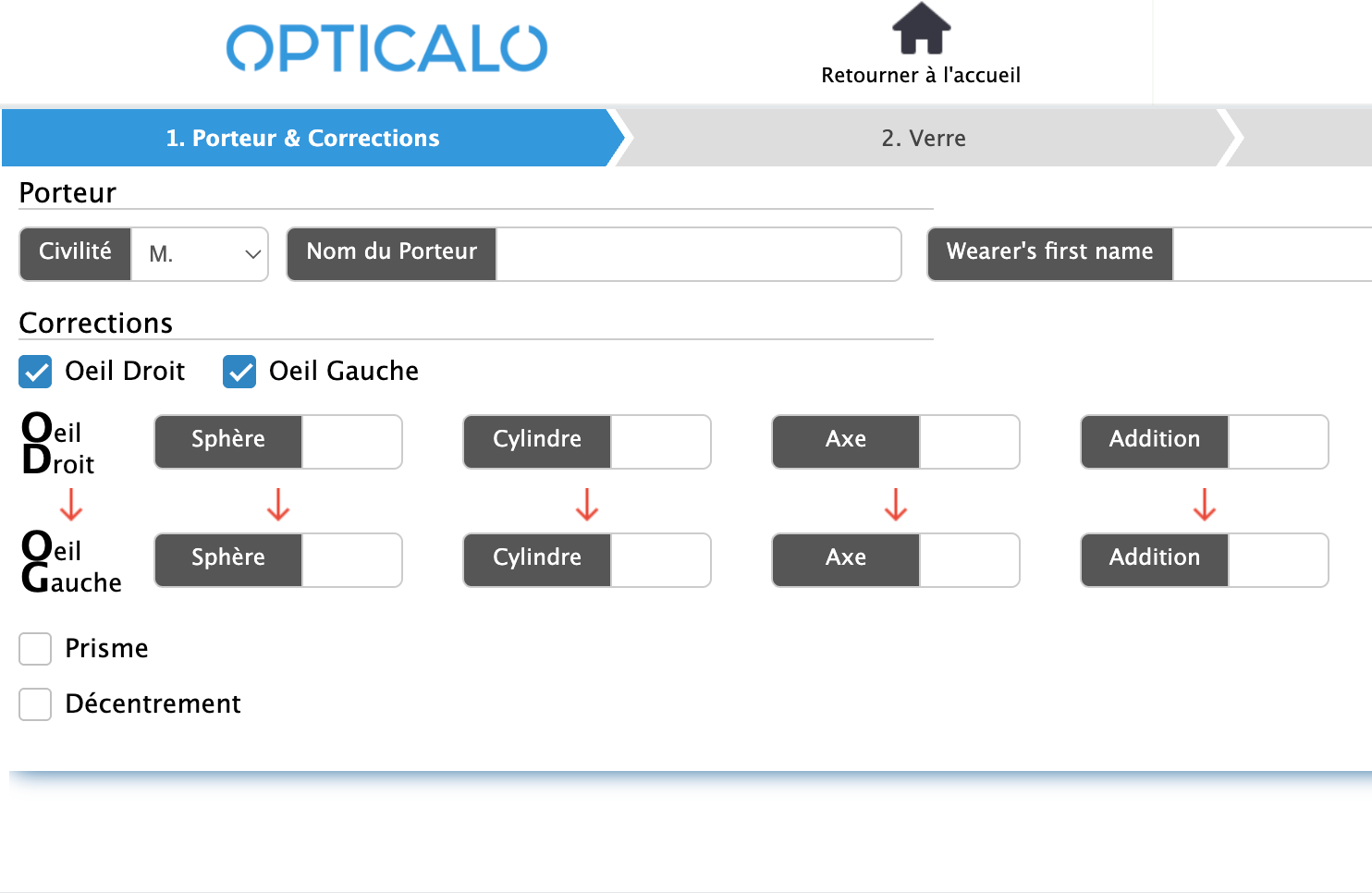1372x893 pixels.
Task: Click the Oeil Droit Sphère input field
Action: (x=351, y=442)
